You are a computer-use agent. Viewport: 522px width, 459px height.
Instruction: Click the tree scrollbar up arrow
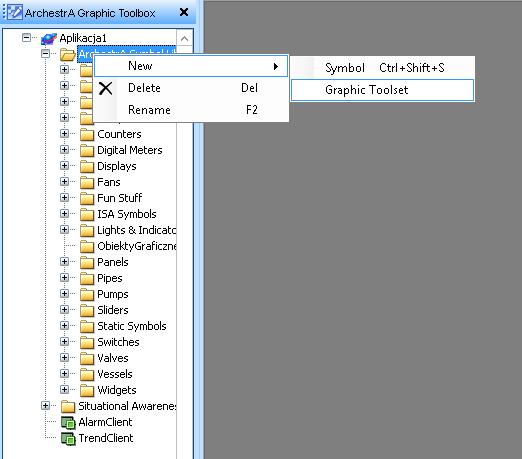click(184, 39)
